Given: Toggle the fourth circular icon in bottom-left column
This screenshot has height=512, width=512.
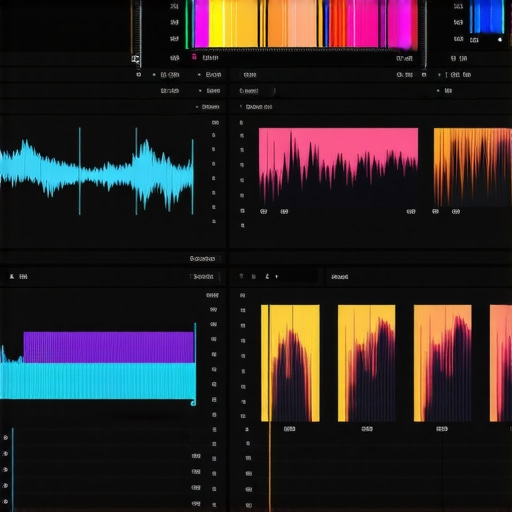Looking at the screenshot, I should pos(6,486).
